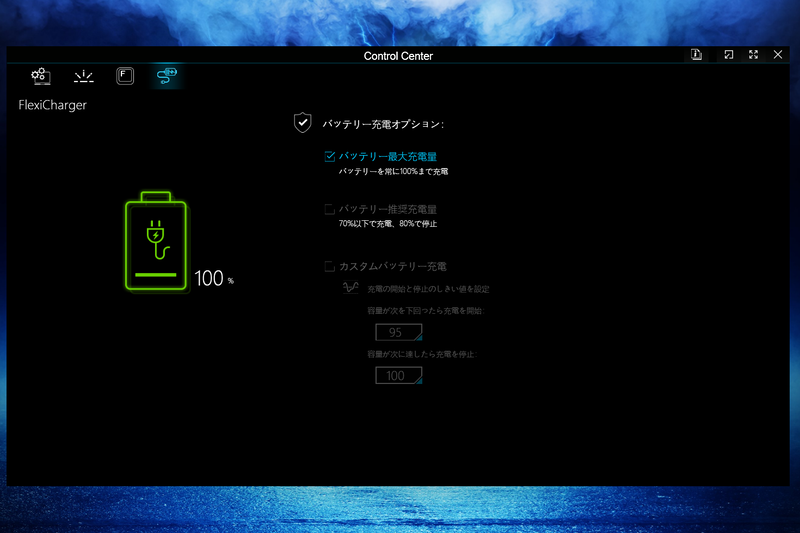The width and height of the screenshot is (800, 533).
Task: Click the バッテリーを常に100%まで充電 description
Action: [x=393, y=171]
